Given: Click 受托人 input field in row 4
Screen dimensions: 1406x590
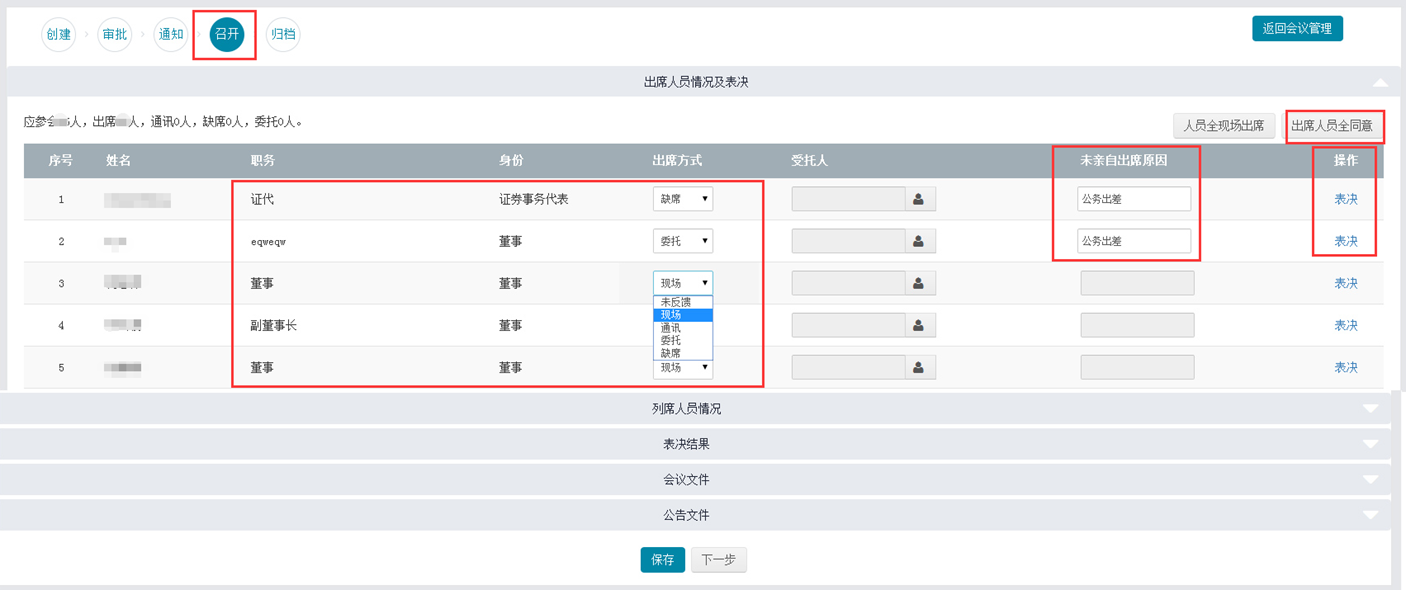Looking at the screenshot, I should [848, 325].
